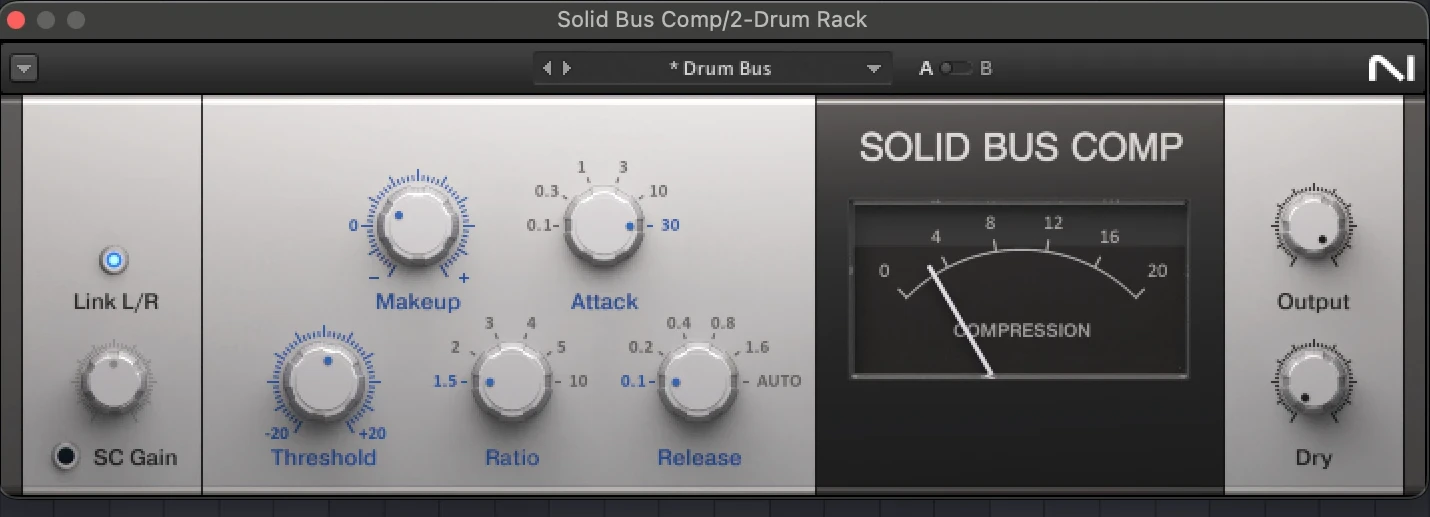1430x517 pixels.
Task: Click the Threshold -20 marking
Action: [277, 433]
